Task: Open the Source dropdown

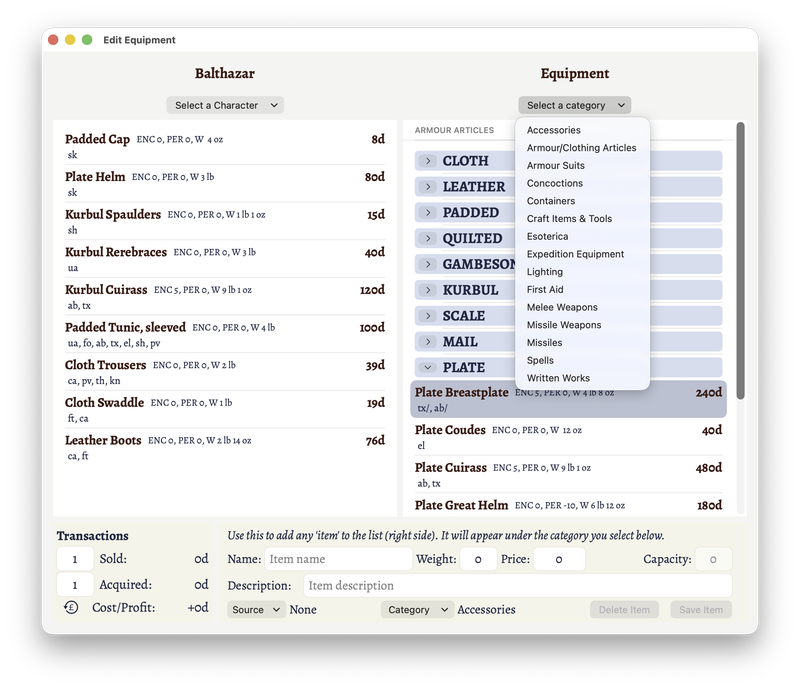Action: click(256, 610)
